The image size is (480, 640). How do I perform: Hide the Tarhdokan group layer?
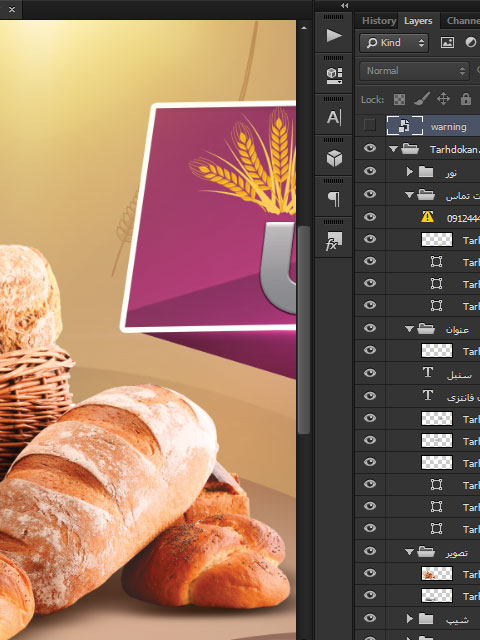click(370, 148)
